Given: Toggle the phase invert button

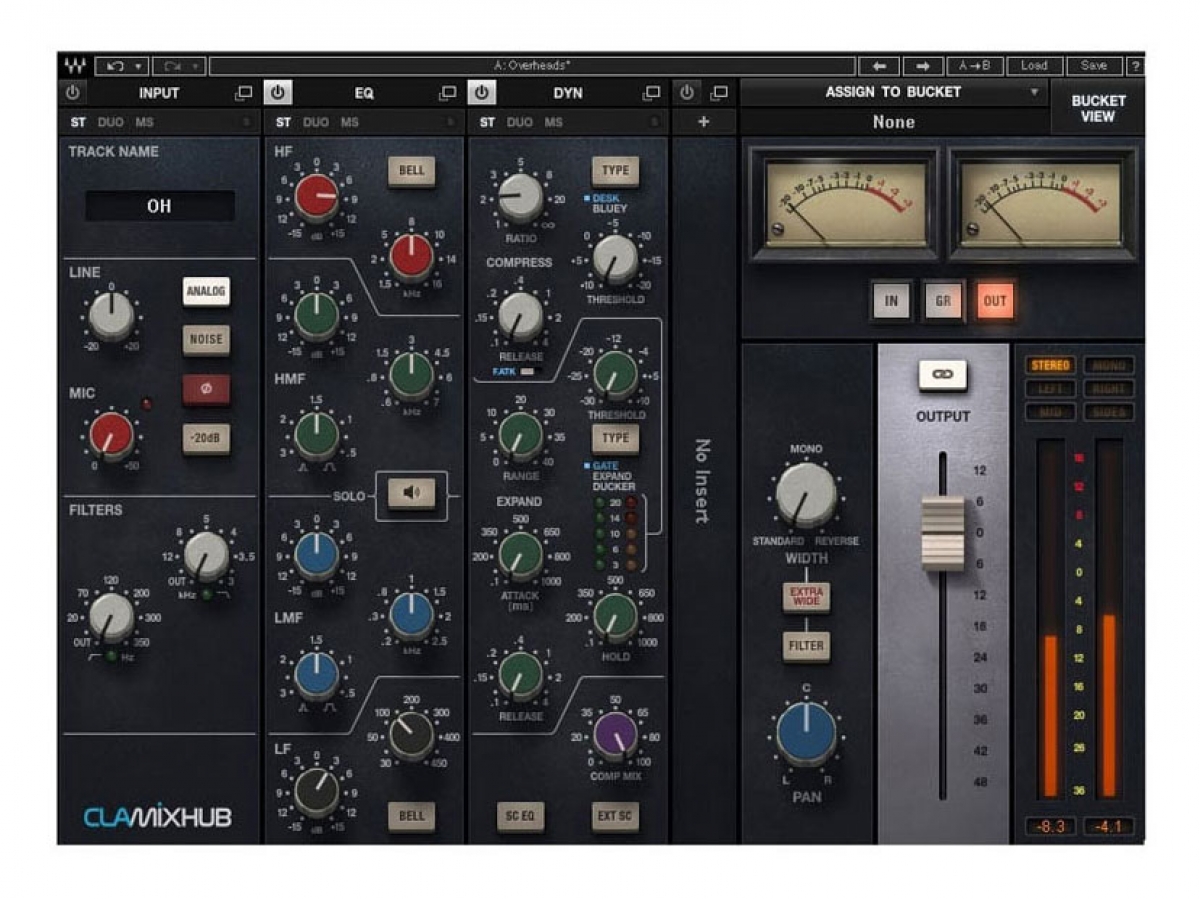Looking at the screenshot, I should point(206,390).
